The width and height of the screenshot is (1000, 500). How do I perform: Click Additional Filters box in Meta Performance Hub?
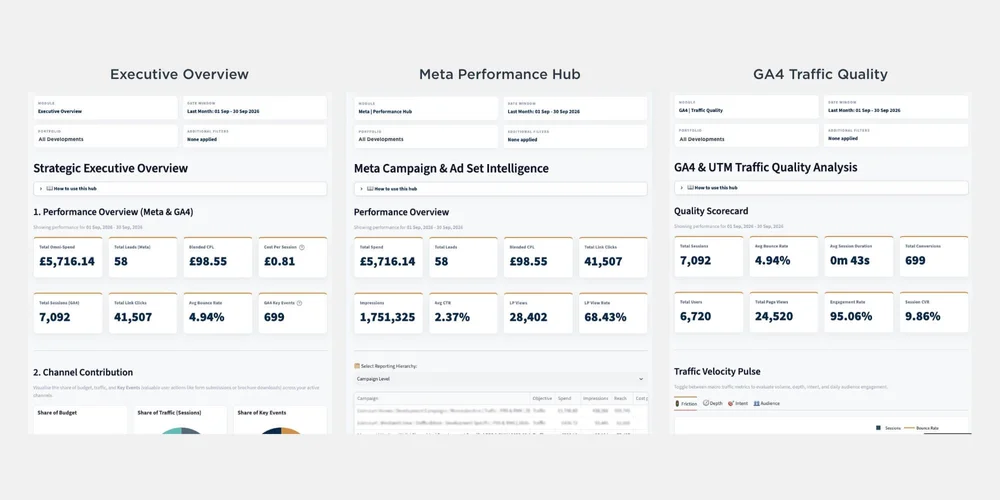click(575, 136)
